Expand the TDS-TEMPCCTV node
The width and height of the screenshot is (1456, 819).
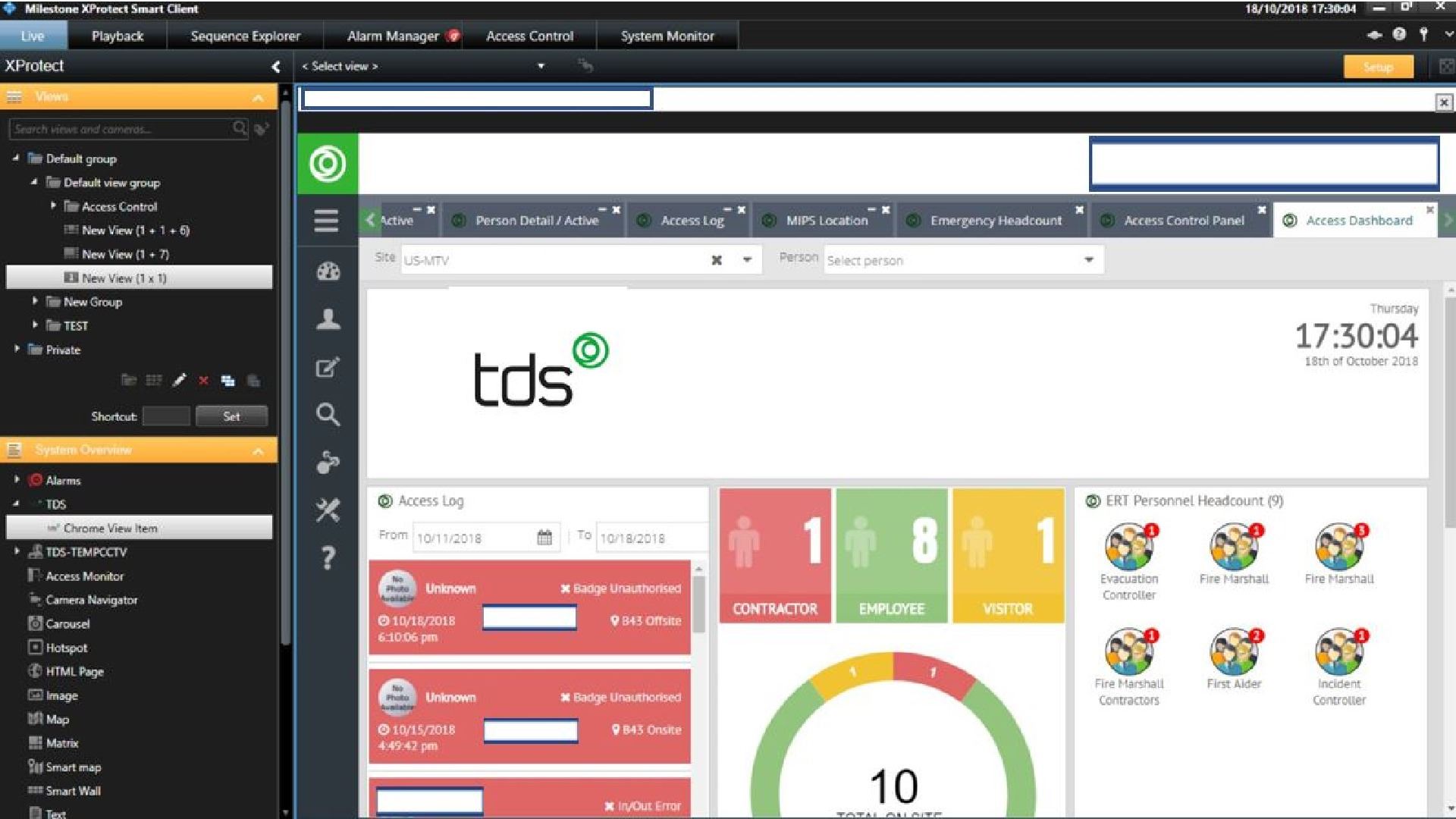tap(17, 551)
